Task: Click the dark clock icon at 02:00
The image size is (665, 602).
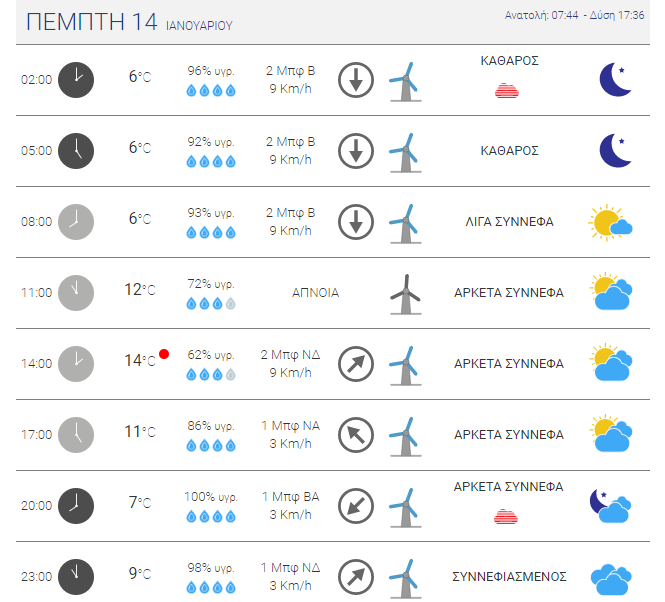Action: coord(76,80)
